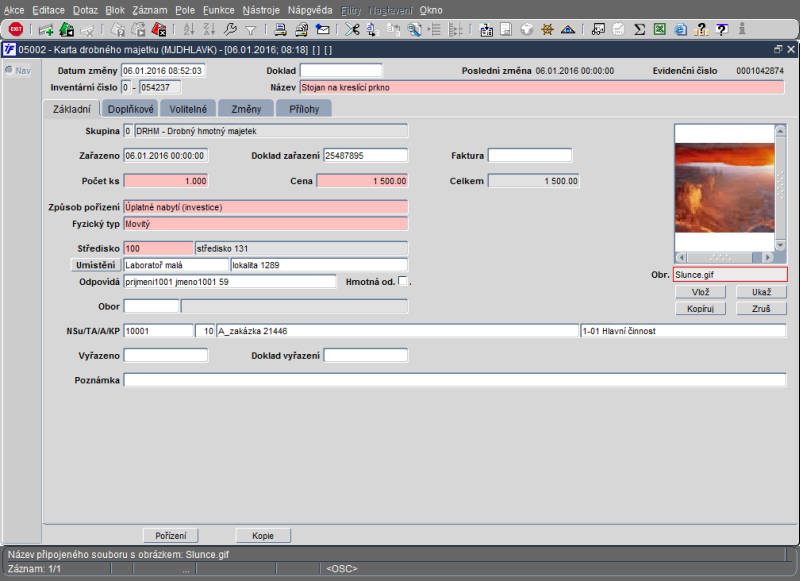Click the Ukaž button
800x581 pixels.
[761, 292]
